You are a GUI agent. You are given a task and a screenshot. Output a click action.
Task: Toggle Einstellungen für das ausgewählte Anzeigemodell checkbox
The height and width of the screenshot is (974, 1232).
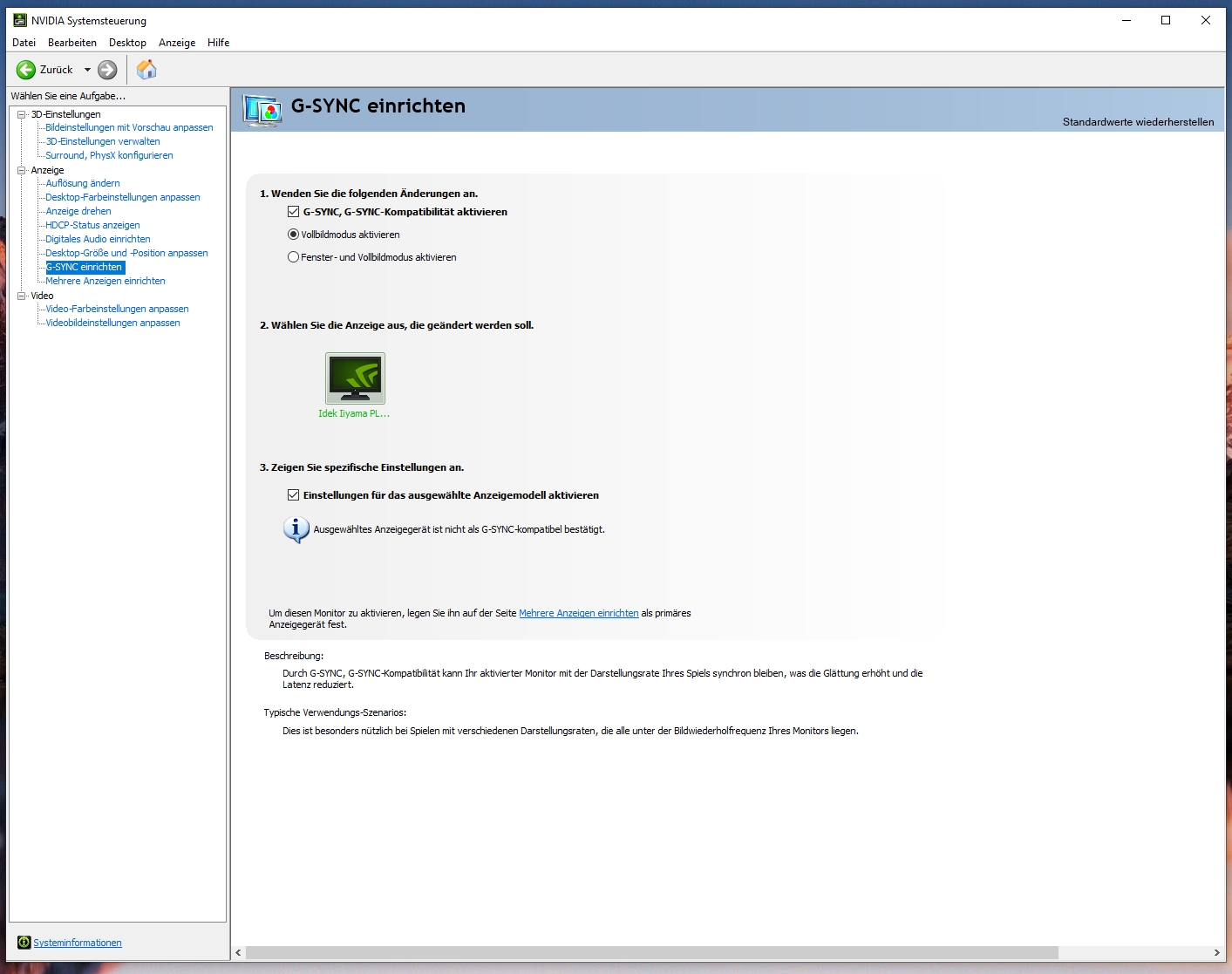294,495
